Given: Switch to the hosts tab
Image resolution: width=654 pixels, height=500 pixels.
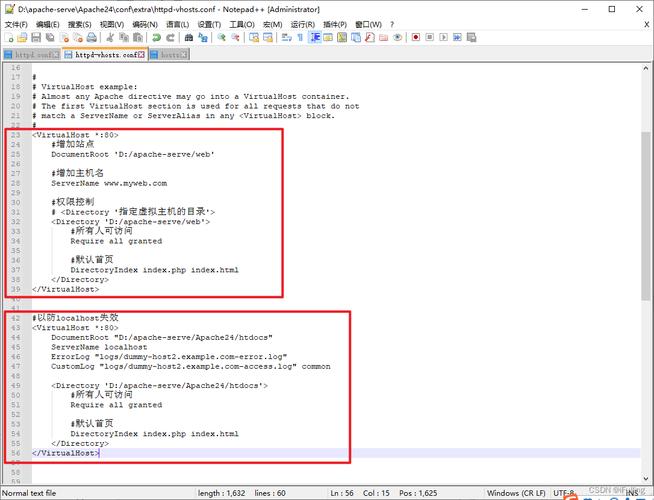Looking at the screenshot, I should point(169,55).
